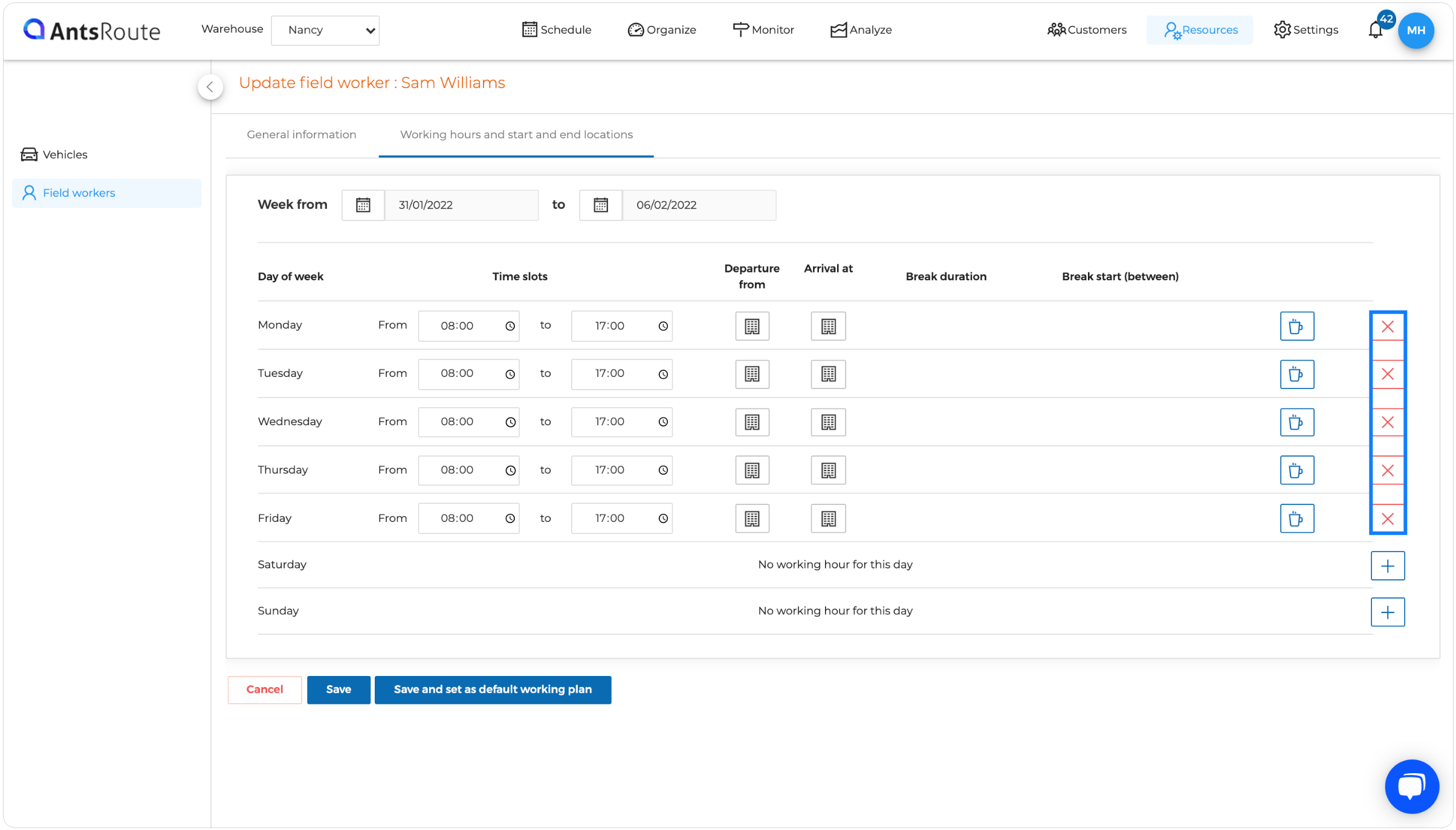Open Wednesday departure location picker
Viewport: 1456px width, 830px height.
(x=752, y=422)
